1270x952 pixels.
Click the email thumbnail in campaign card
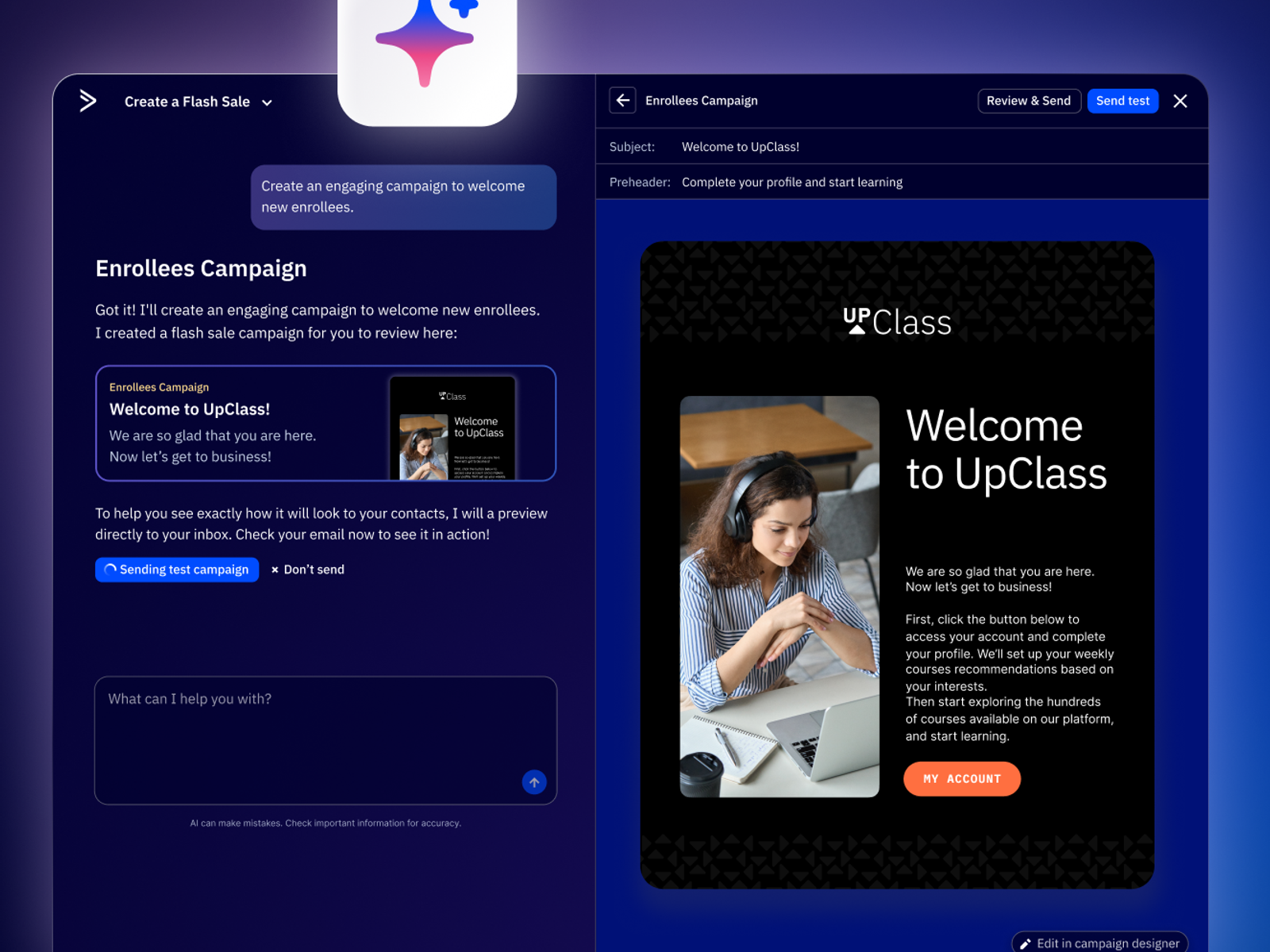(452, 428)
